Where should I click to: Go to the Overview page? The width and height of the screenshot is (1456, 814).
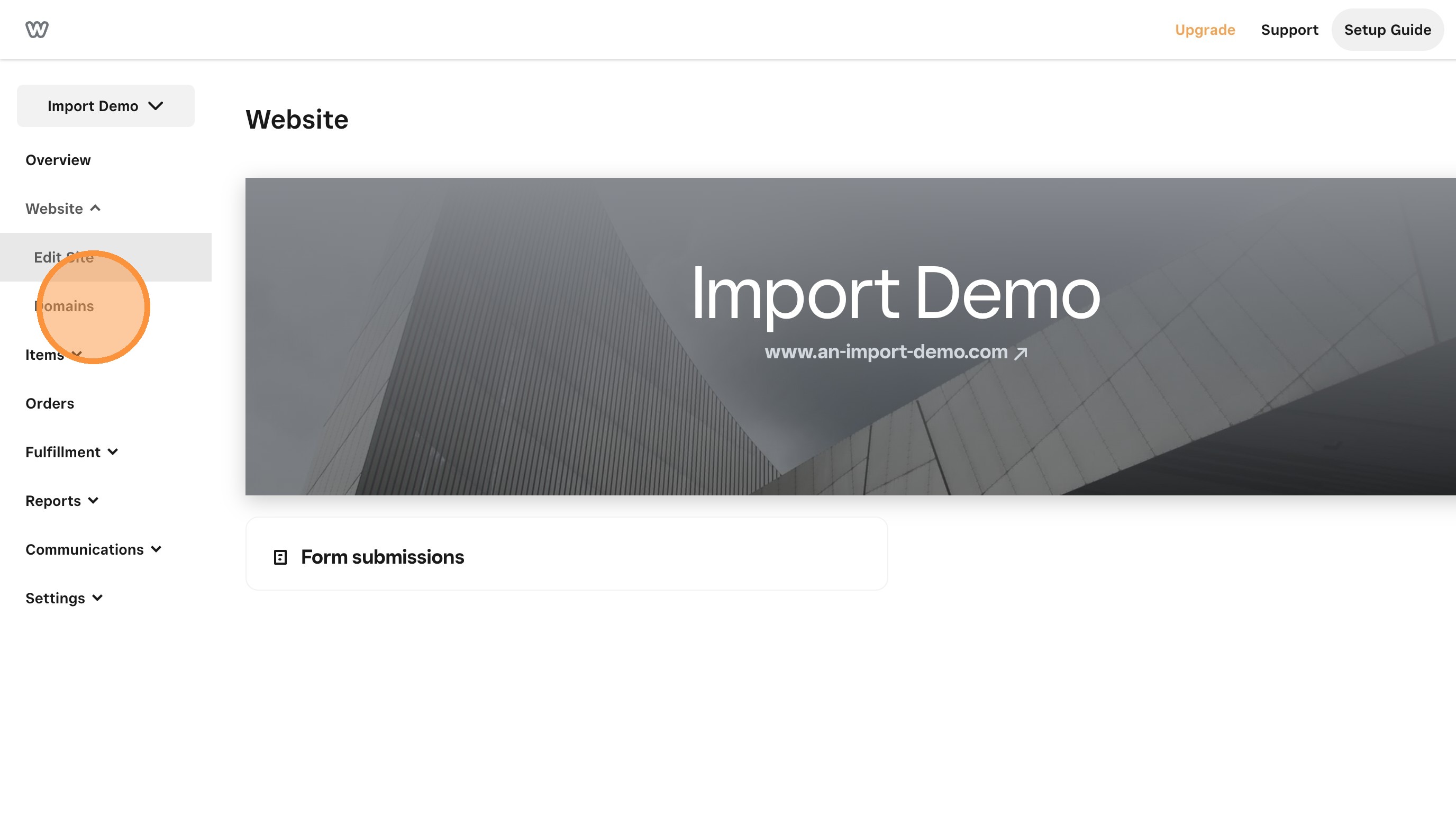(x=58, y=160)
